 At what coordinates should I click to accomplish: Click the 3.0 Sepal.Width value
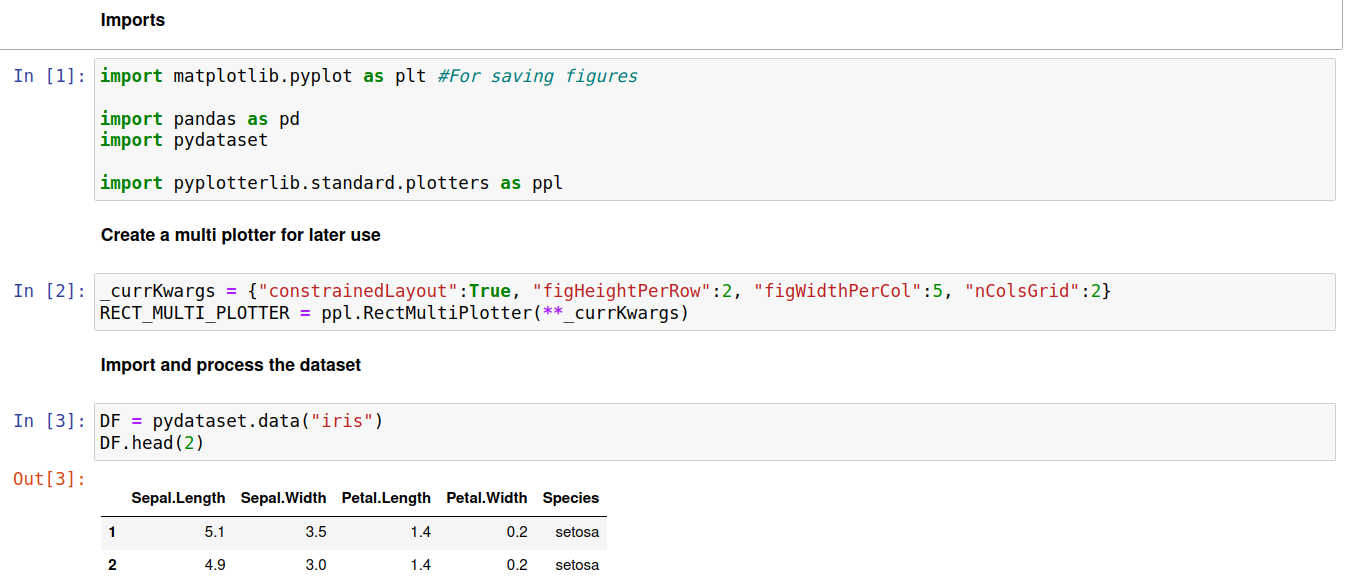(316, 565)
